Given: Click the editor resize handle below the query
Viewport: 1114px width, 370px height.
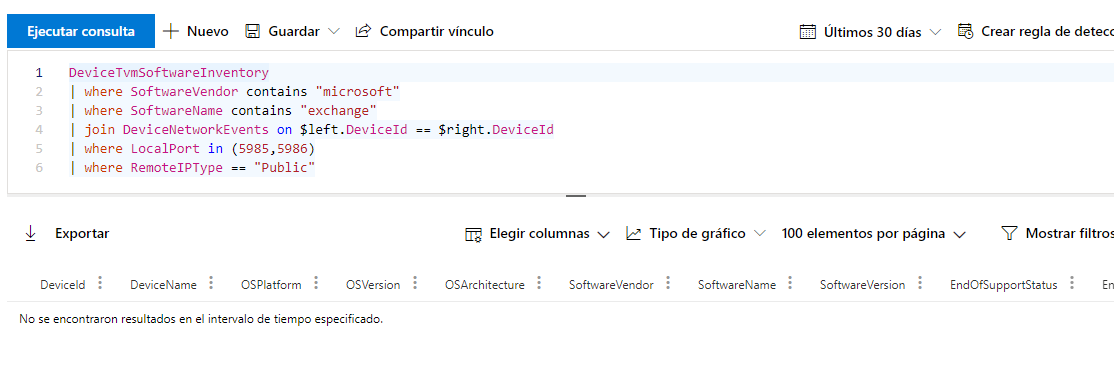Looking at the screenshot, I should pos(576,195).
